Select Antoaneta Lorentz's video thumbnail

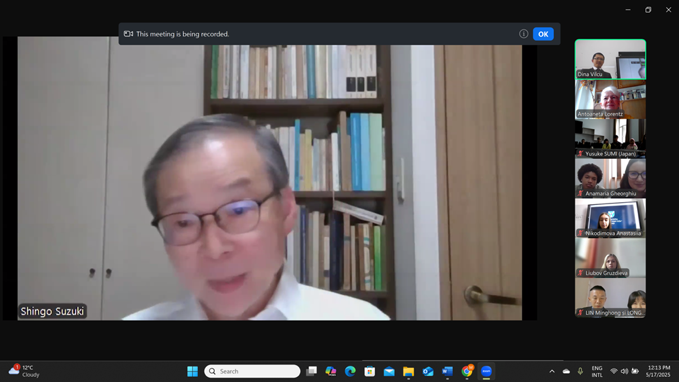pos(610,99)
